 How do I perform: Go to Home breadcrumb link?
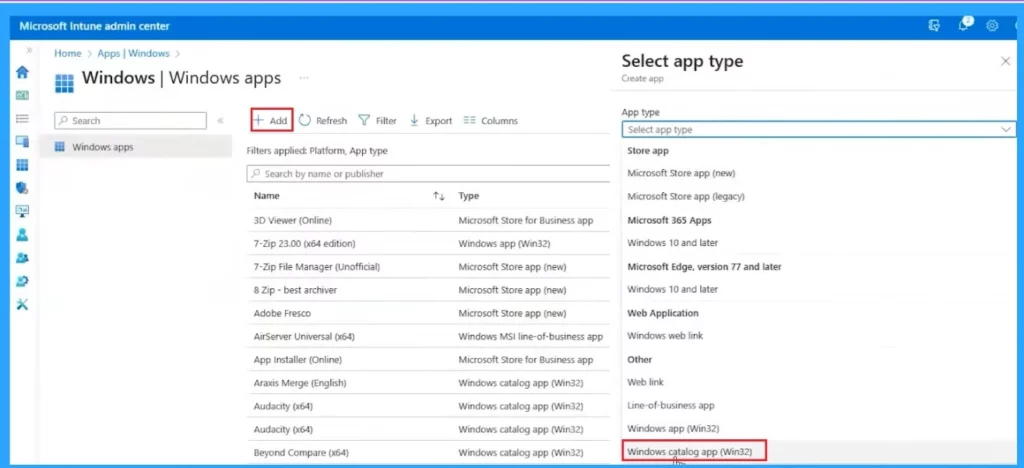[68, 54]
